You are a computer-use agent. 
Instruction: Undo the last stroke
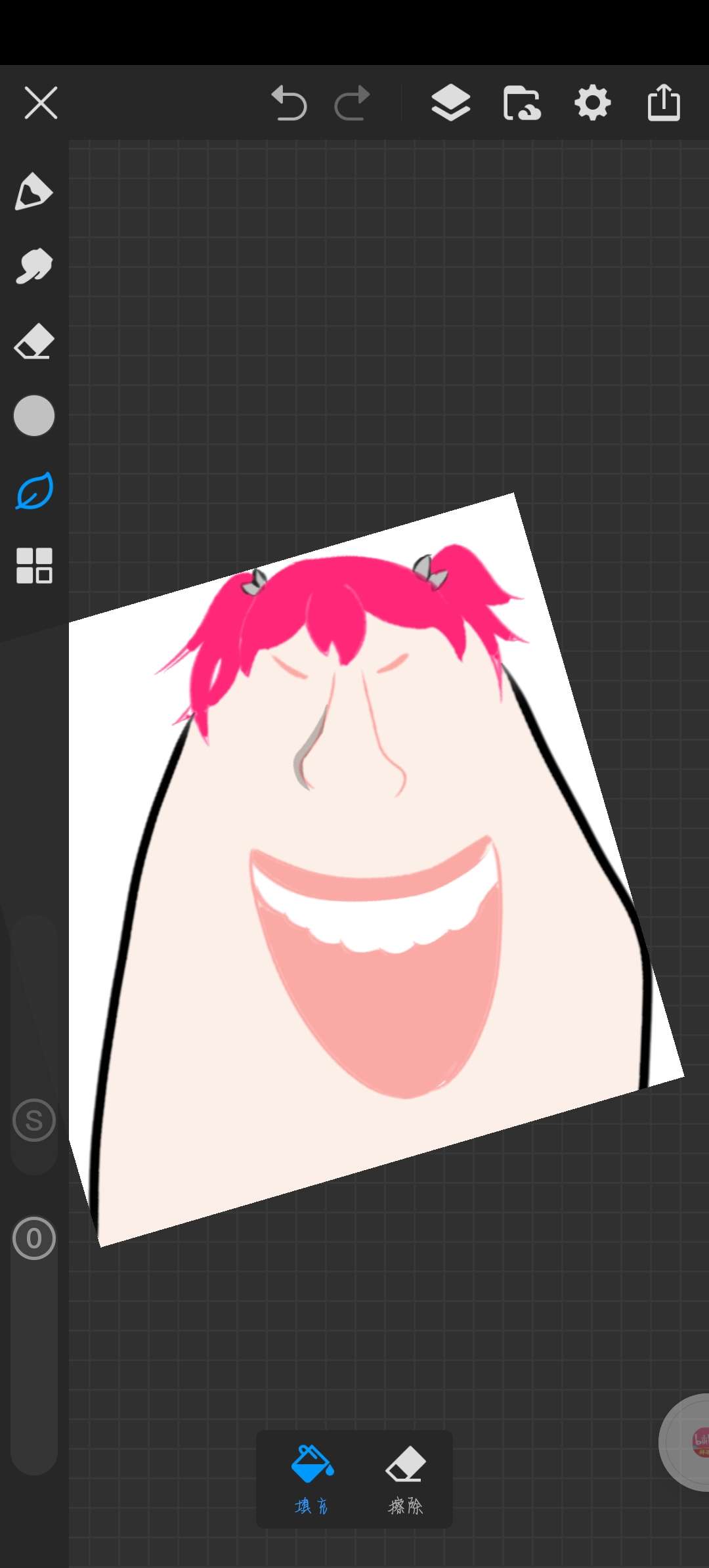(x=289, y=103)
